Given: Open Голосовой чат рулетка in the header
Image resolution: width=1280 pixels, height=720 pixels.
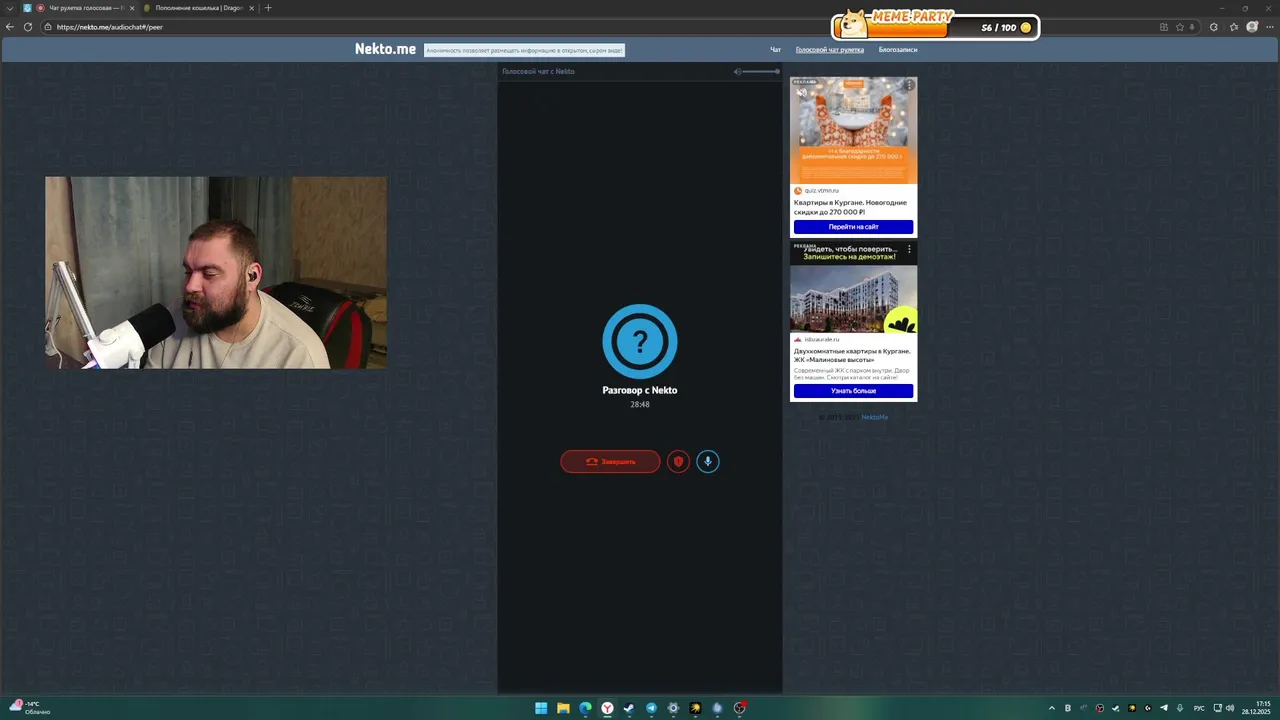Looking at the screenshot, I should click(830, 49).
